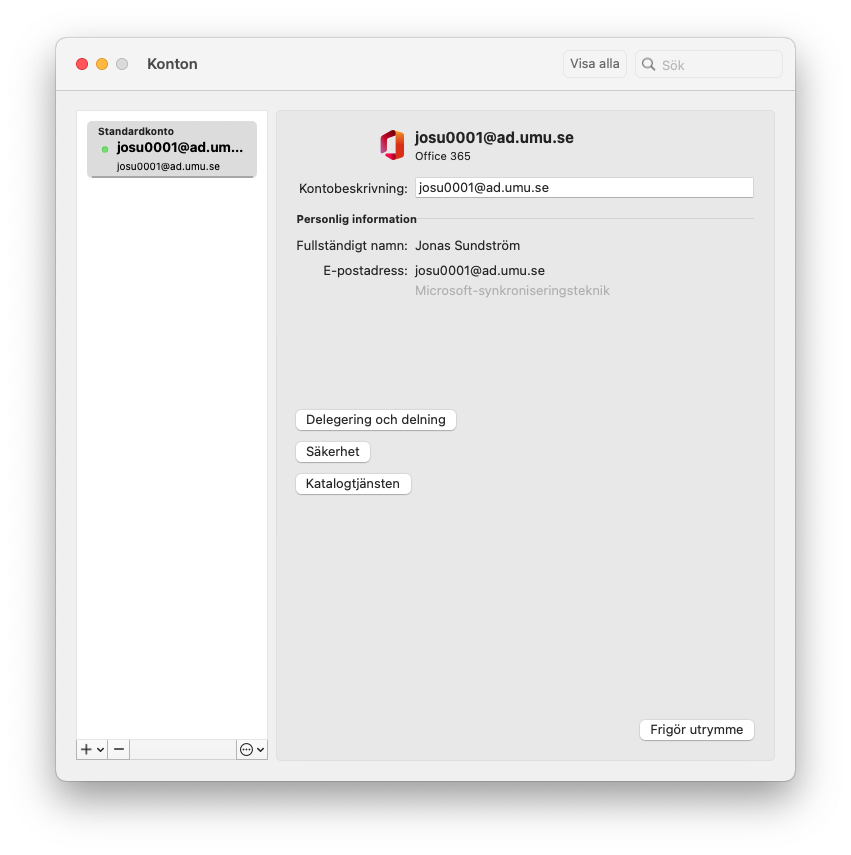Click the circled ellipsis more-options icon
The height and width of the screenshot is (855, 851).
246,750
